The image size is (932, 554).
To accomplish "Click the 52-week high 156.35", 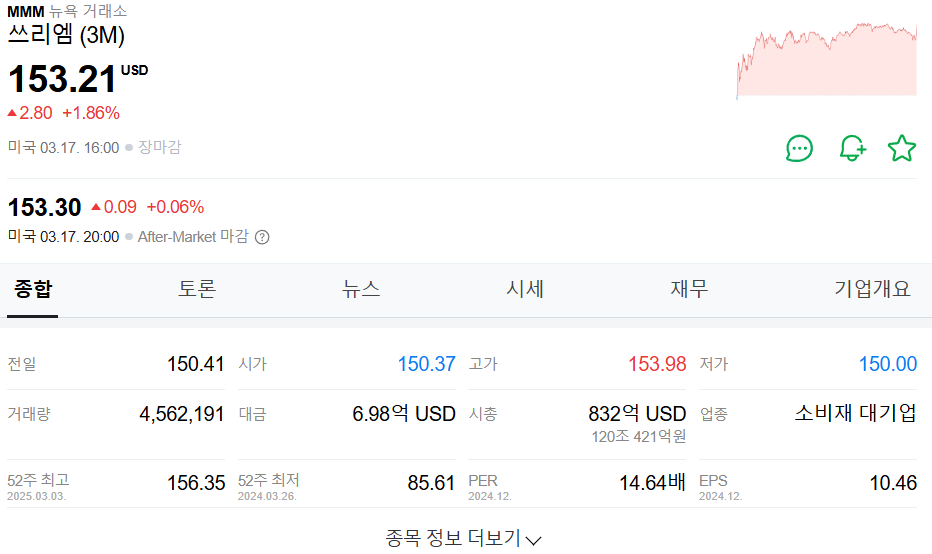I will point(196,483).
